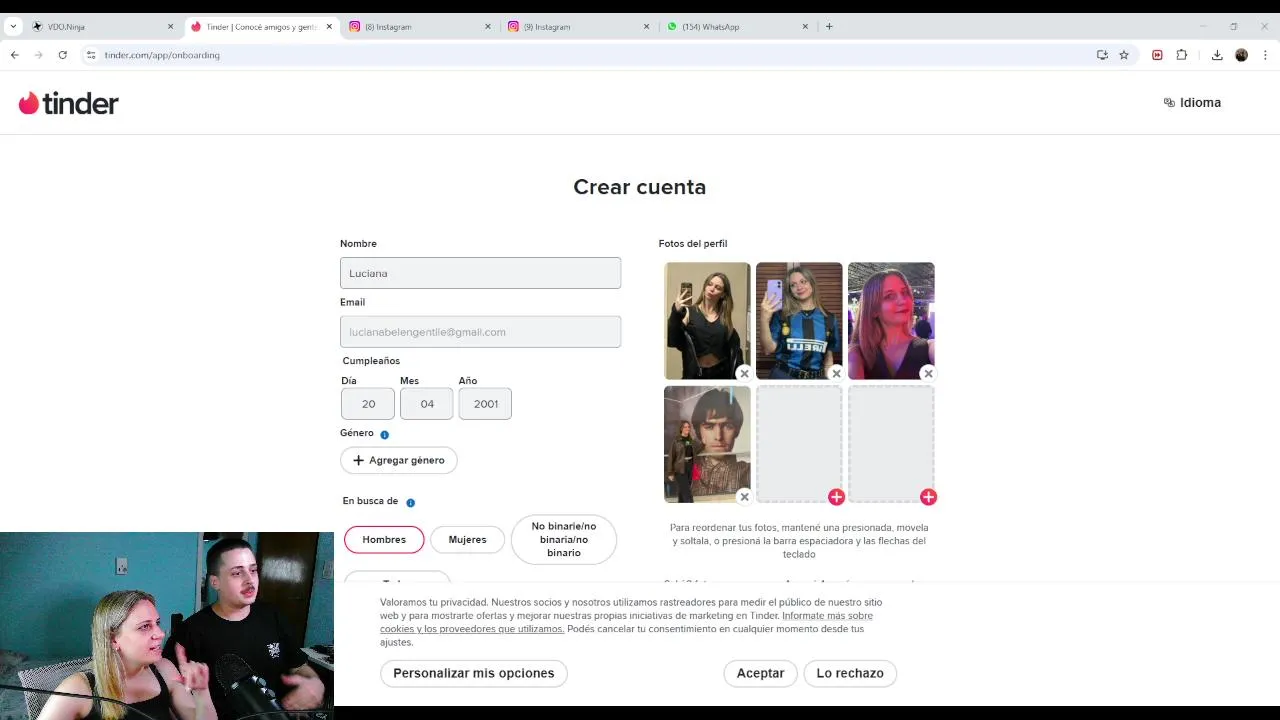Click the Año birthday field
This screenshot has height=720, width=1280.
click(485, 404)
